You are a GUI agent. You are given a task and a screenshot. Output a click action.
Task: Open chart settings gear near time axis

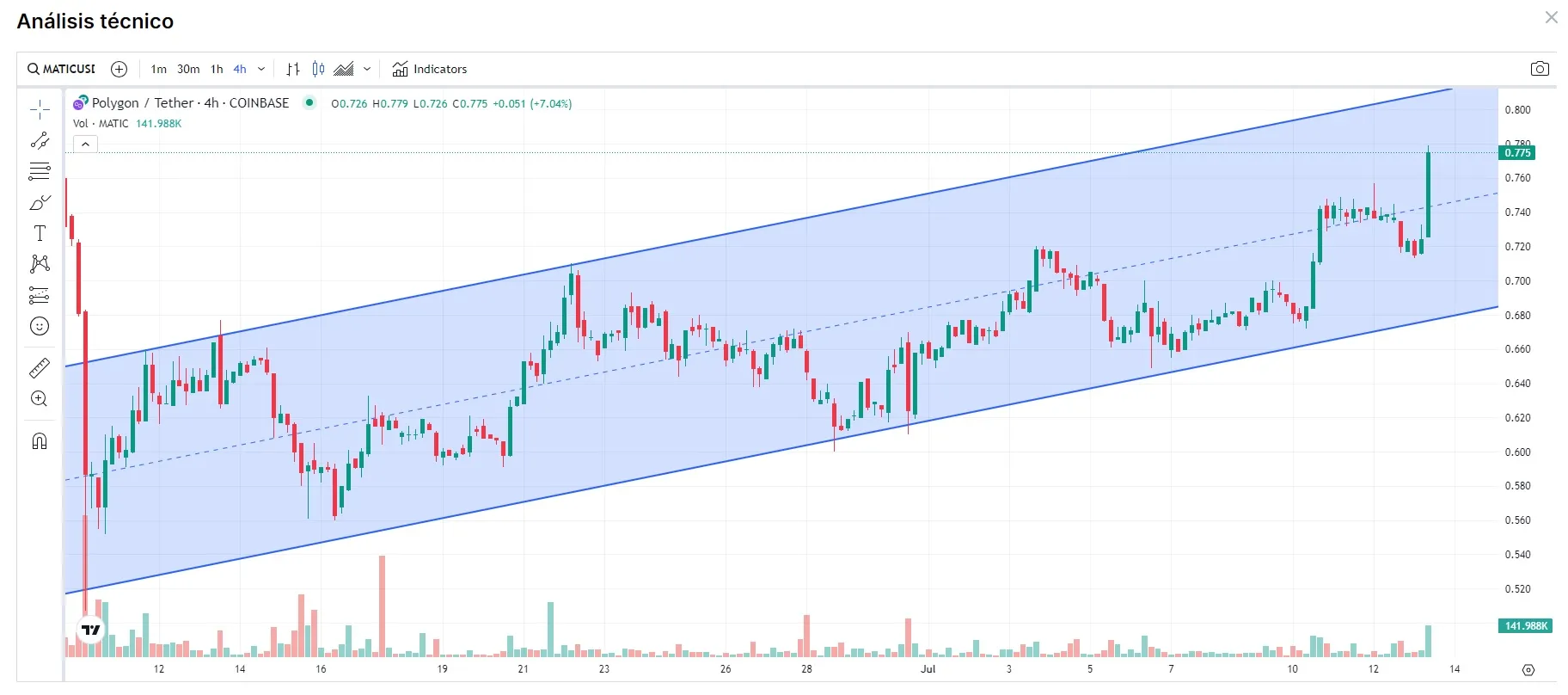pyautogui.click(x=1528, y=669)
